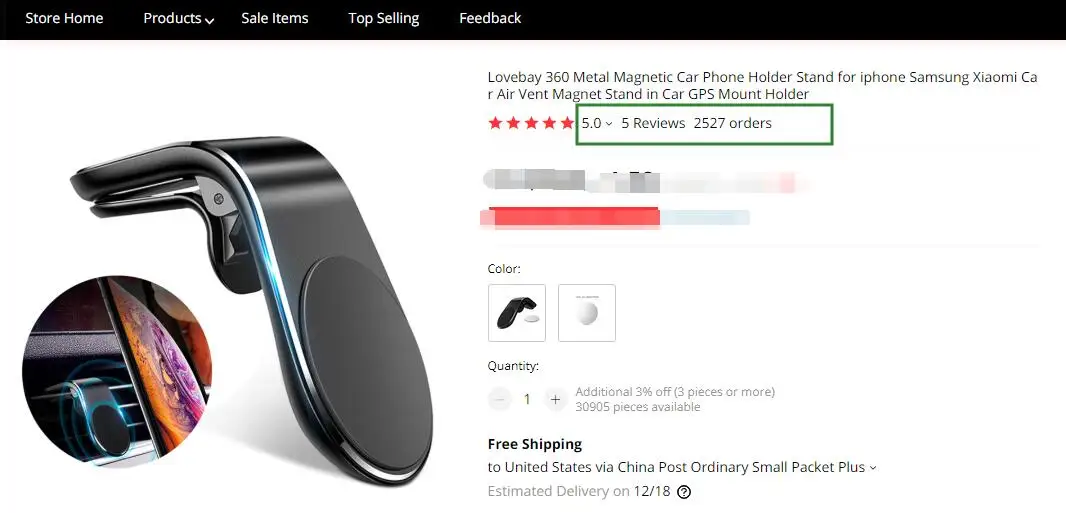The image size is (1066, 513).
Task: View the store Feedback page
Action: (490, 18)
